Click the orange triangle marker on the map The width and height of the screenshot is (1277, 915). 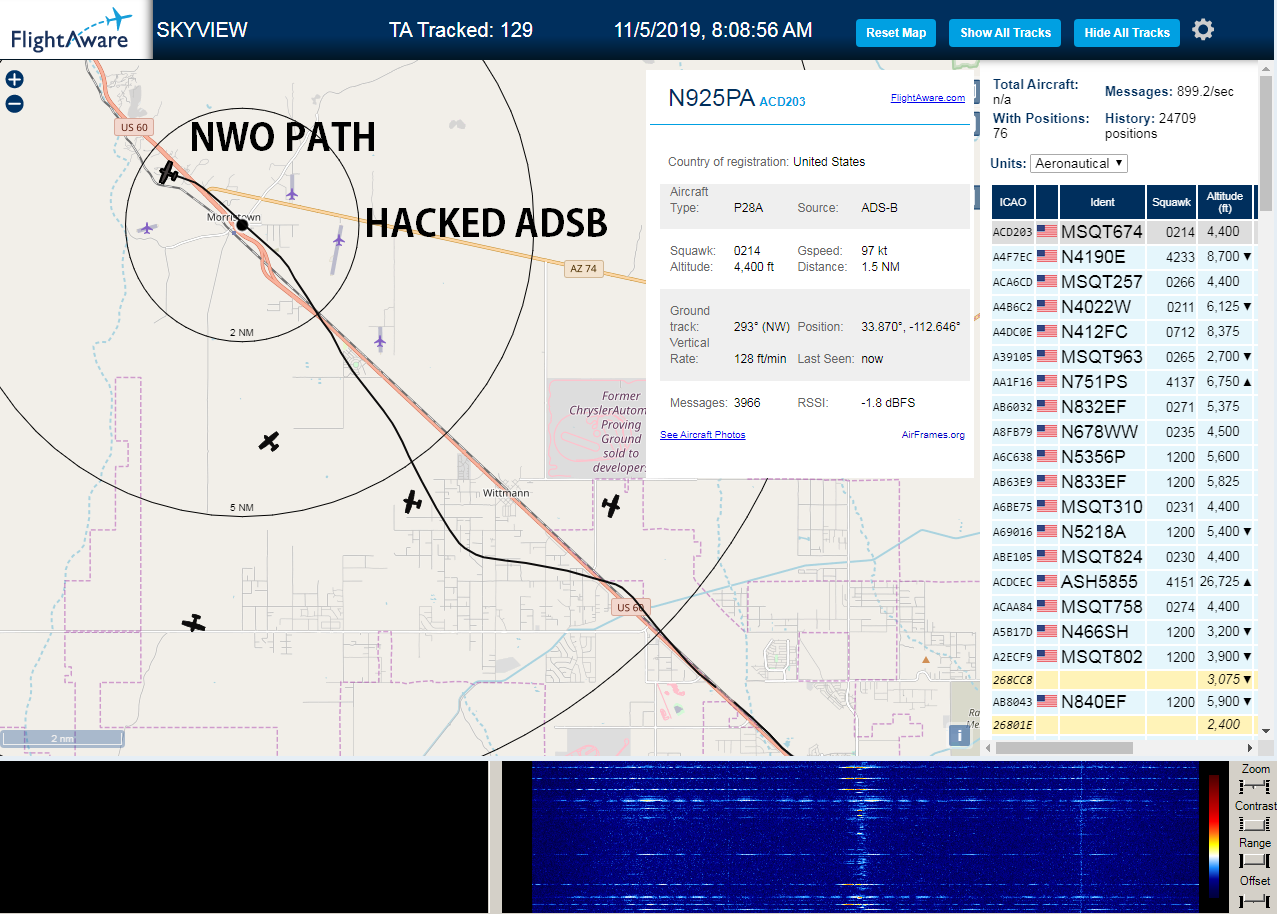click(x=926, y=659)
